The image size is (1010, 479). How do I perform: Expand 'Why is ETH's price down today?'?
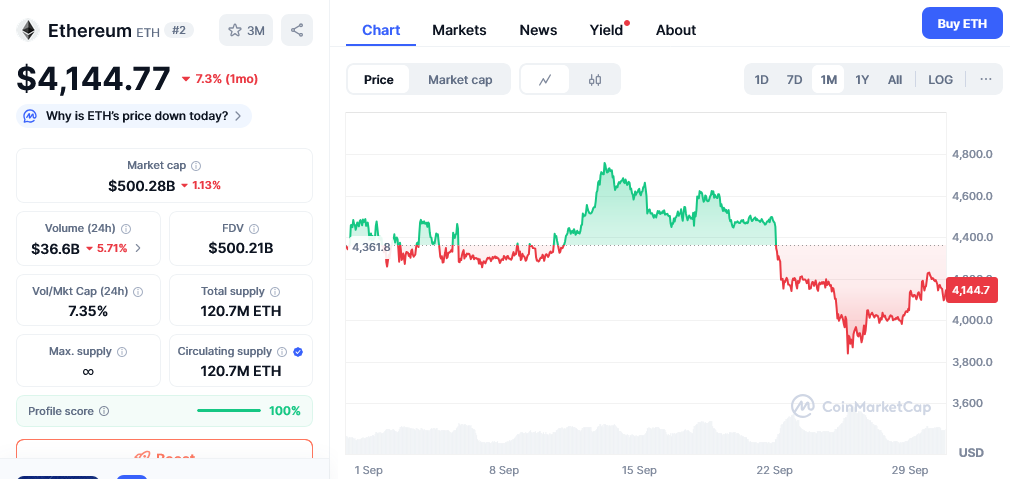[134, 116]
